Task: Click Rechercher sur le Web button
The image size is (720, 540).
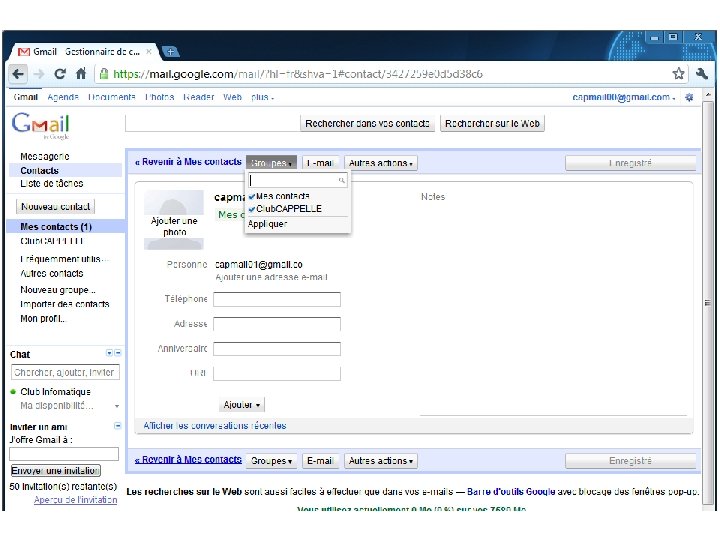Action: pos(492,123)
